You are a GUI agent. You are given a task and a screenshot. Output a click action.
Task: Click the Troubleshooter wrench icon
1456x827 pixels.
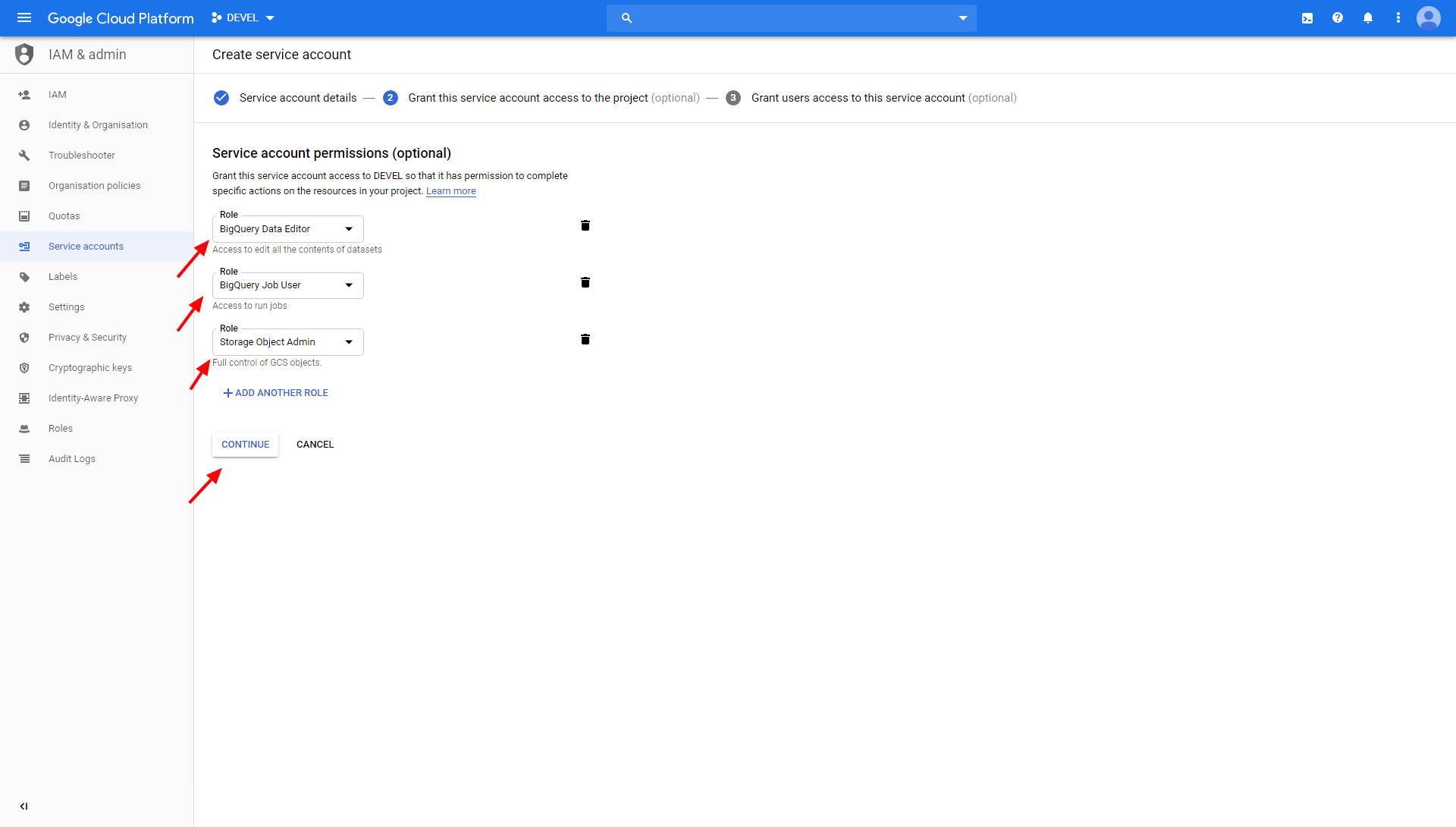point(24,156)
